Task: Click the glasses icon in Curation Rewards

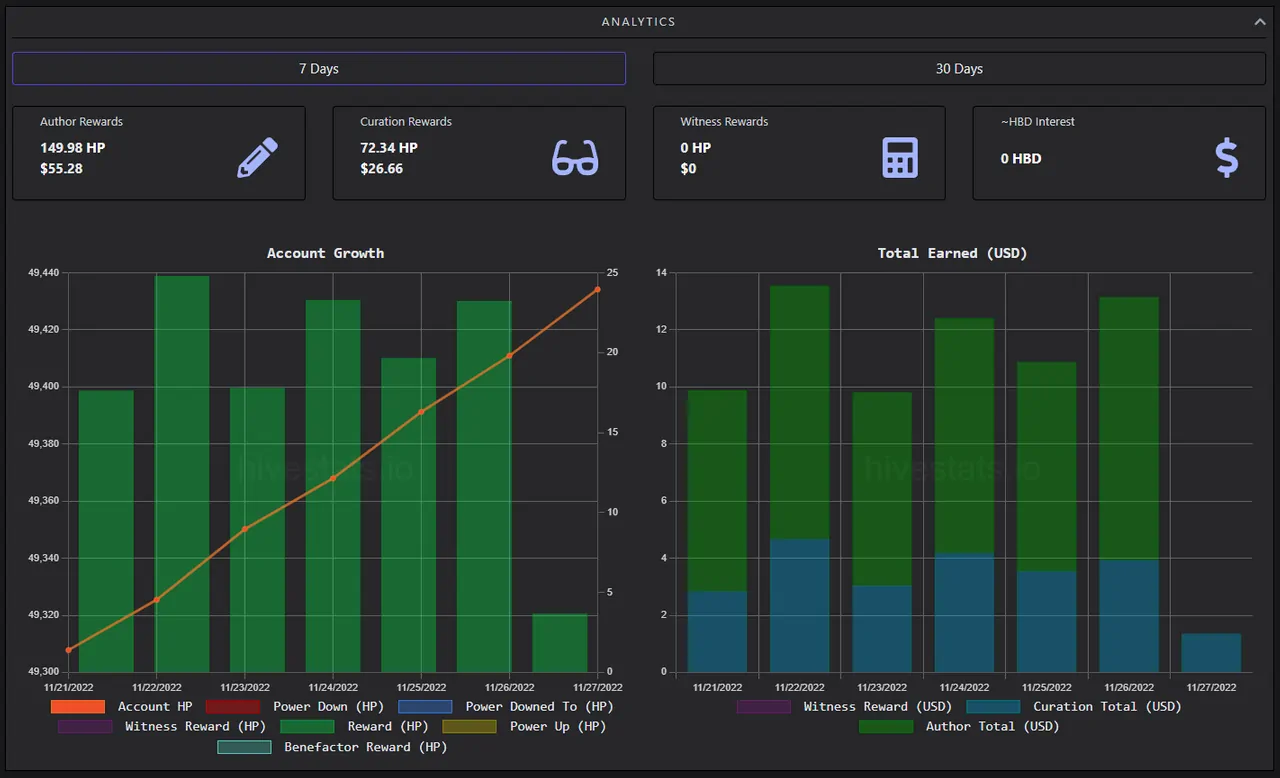Action: tap(575, 158)
